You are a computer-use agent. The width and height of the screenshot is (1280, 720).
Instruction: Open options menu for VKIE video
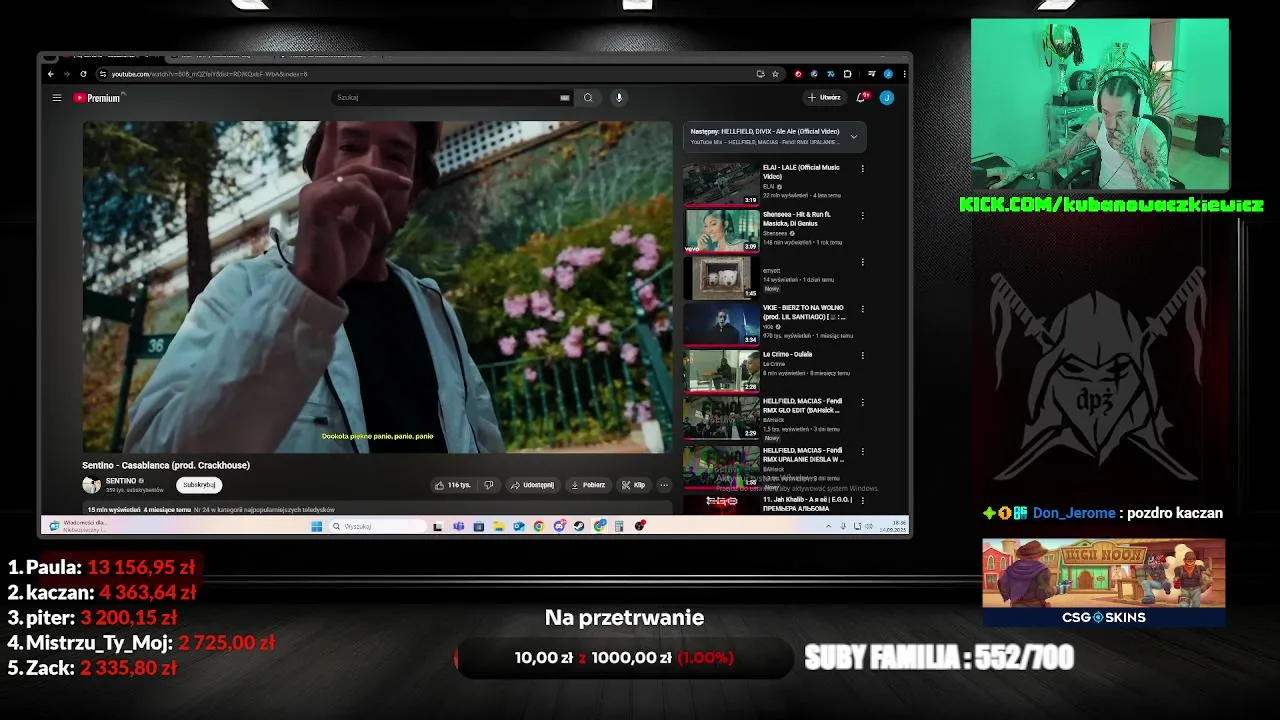tap(862, 309)
